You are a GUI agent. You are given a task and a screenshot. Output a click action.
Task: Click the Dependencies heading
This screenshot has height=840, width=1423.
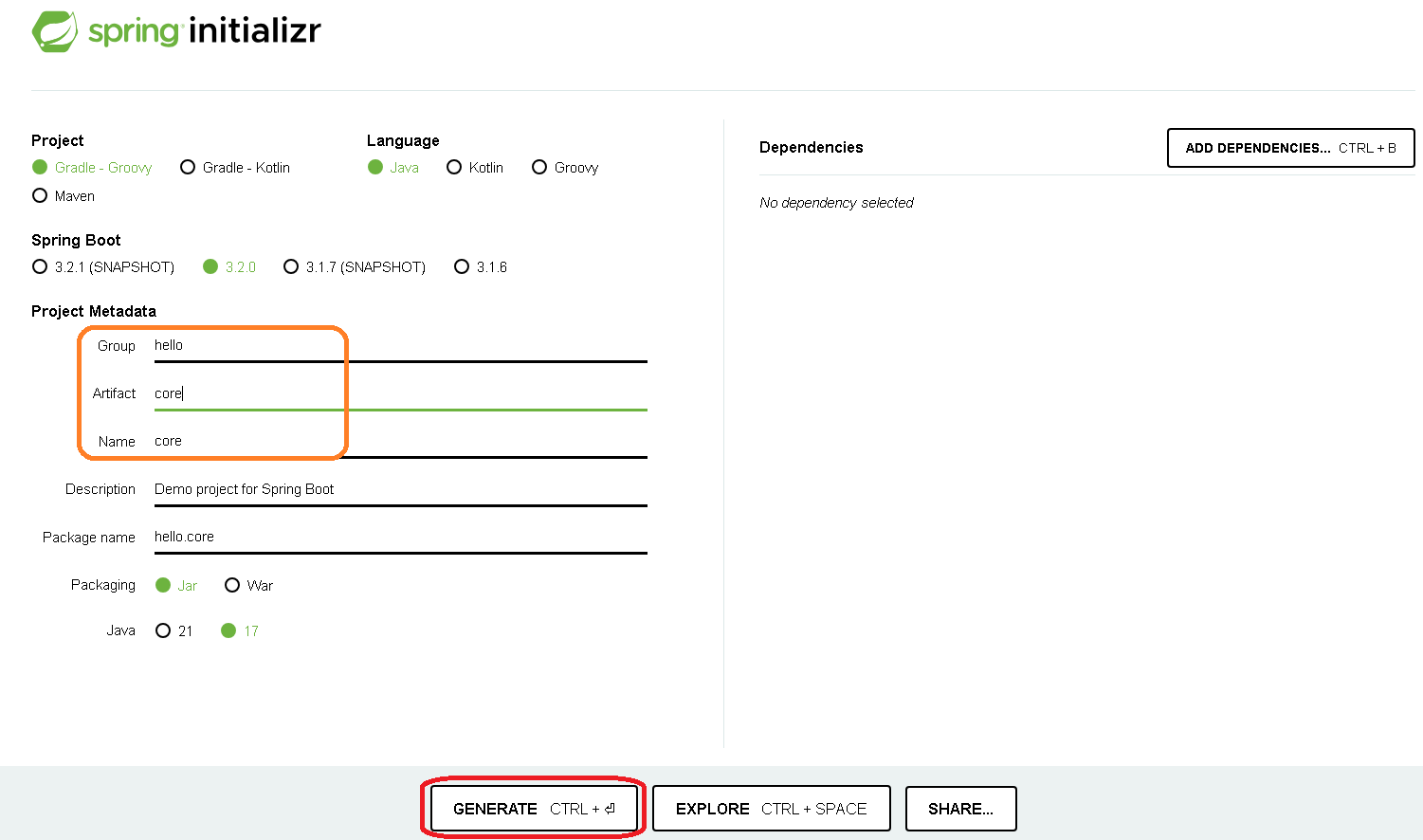pos(812,148)
